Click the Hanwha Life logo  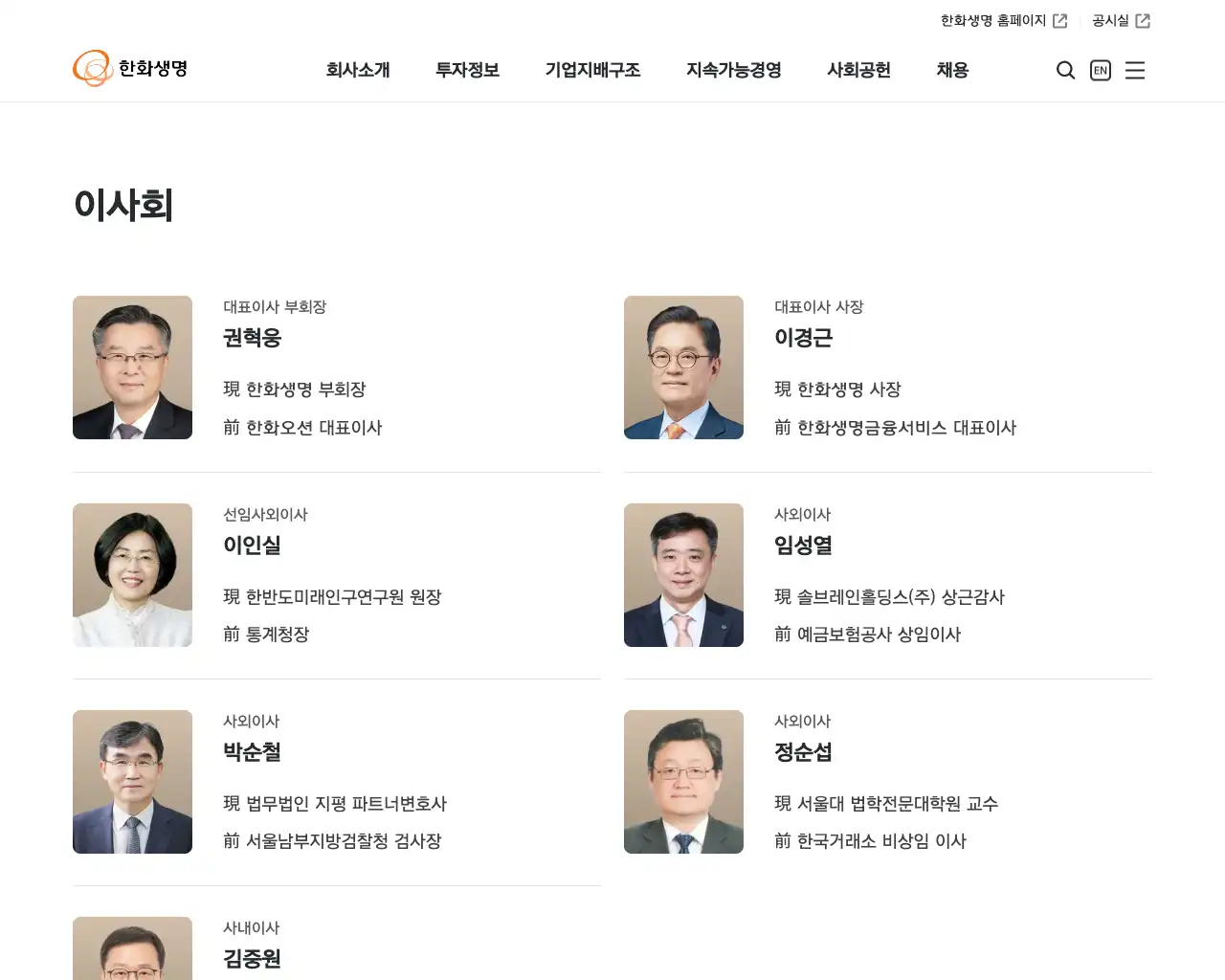pos(130,69)
